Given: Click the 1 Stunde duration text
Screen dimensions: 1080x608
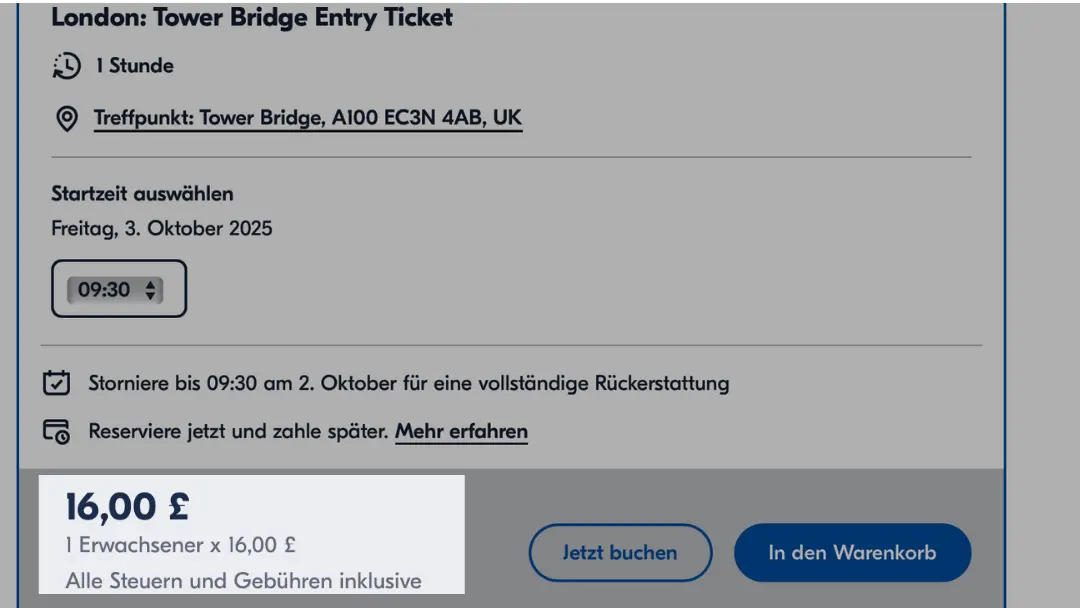Looking at the screenshot, I should (x=134, y=66).
